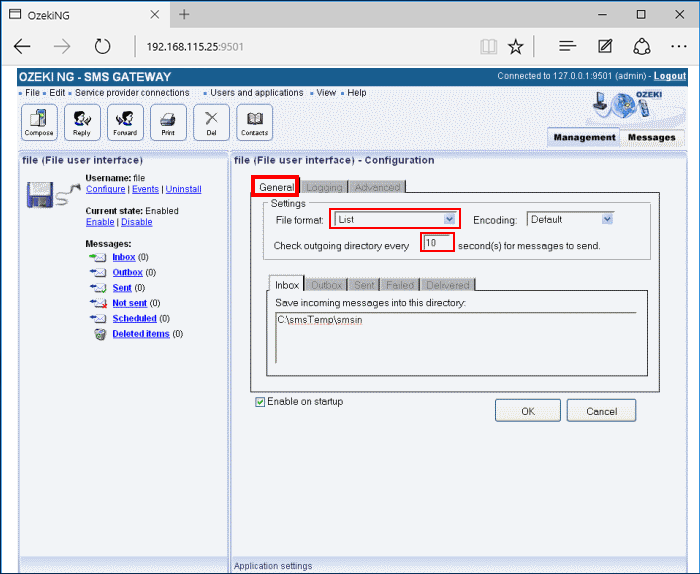Switch to the Messages view tab
Image resolution: width=700 pixels, height=574 pixels.
(x=652, y=137)
